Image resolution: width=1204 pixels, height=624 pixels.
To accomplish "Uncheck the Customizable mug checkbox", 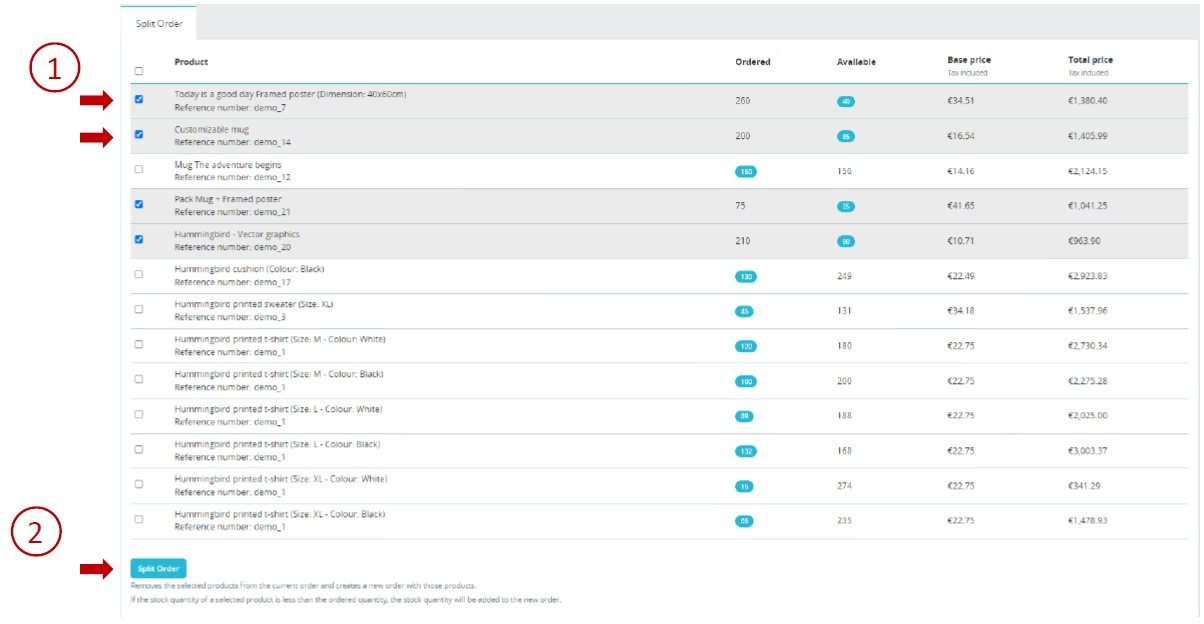I will pos(139,134).
